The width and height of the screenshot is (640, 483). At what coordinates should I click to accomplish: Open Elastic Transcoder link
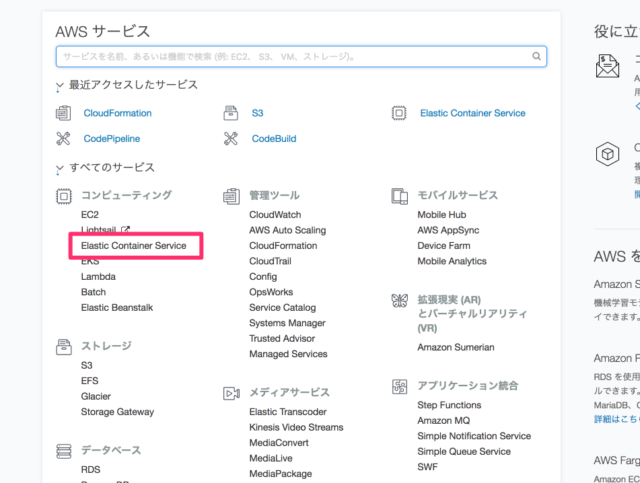289,412
